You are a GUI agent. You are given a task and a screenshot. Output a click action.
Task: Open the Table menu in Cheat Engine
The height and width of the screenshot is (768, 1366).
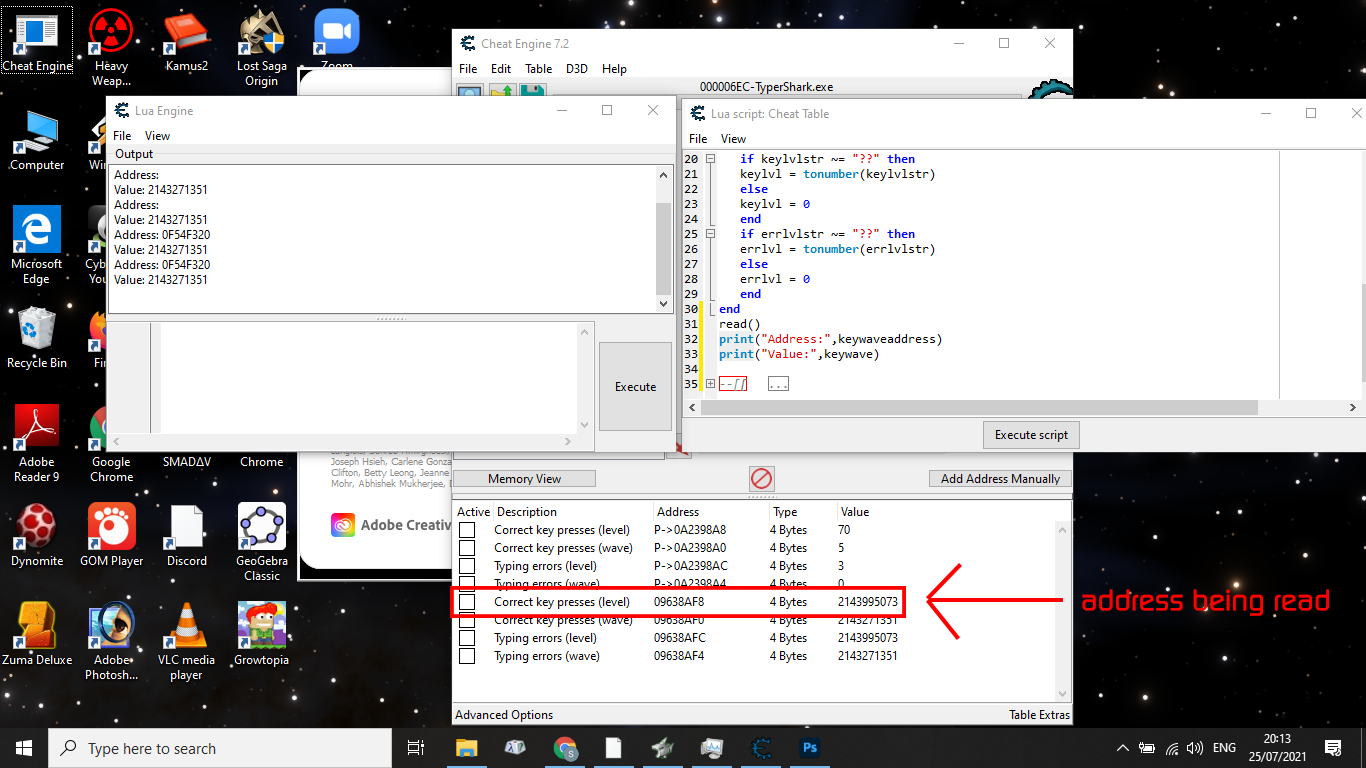pyautogui.click(x=538, y=69)
